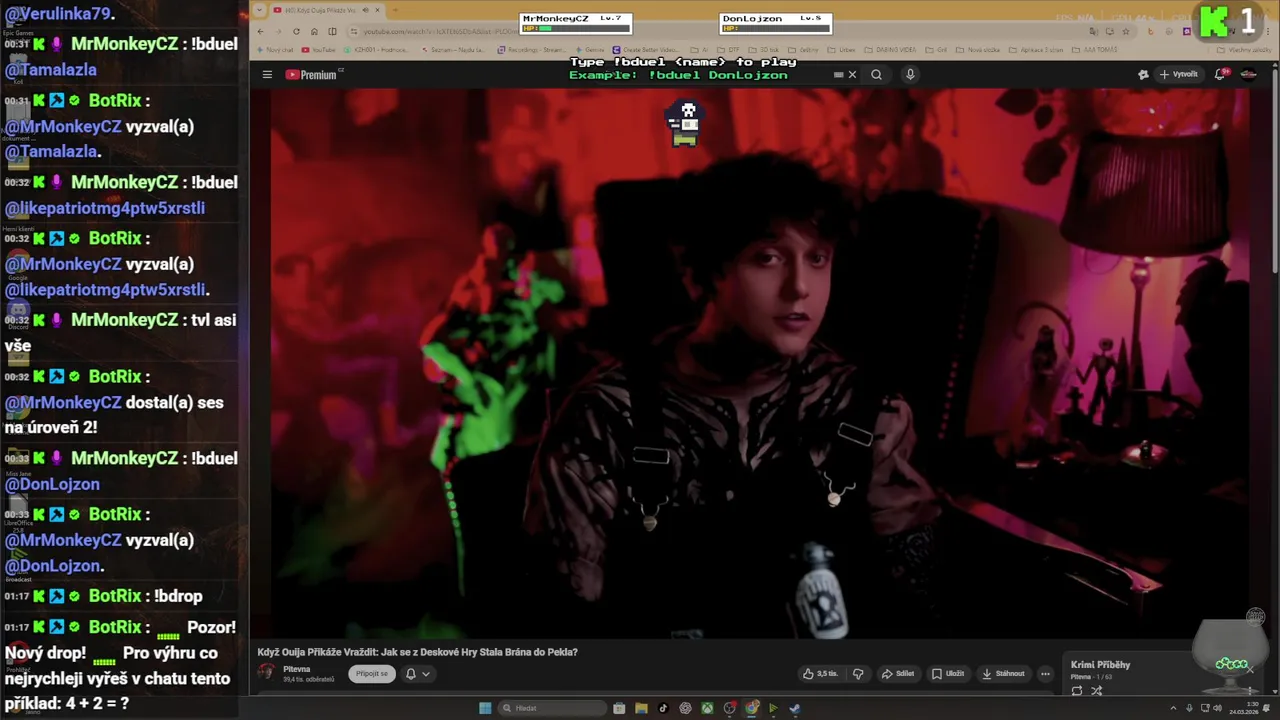Image resolution: width=1280 pixels, height=720 pixels.
Task: Open the Pitevna channel name link
Action: point(297,669)
